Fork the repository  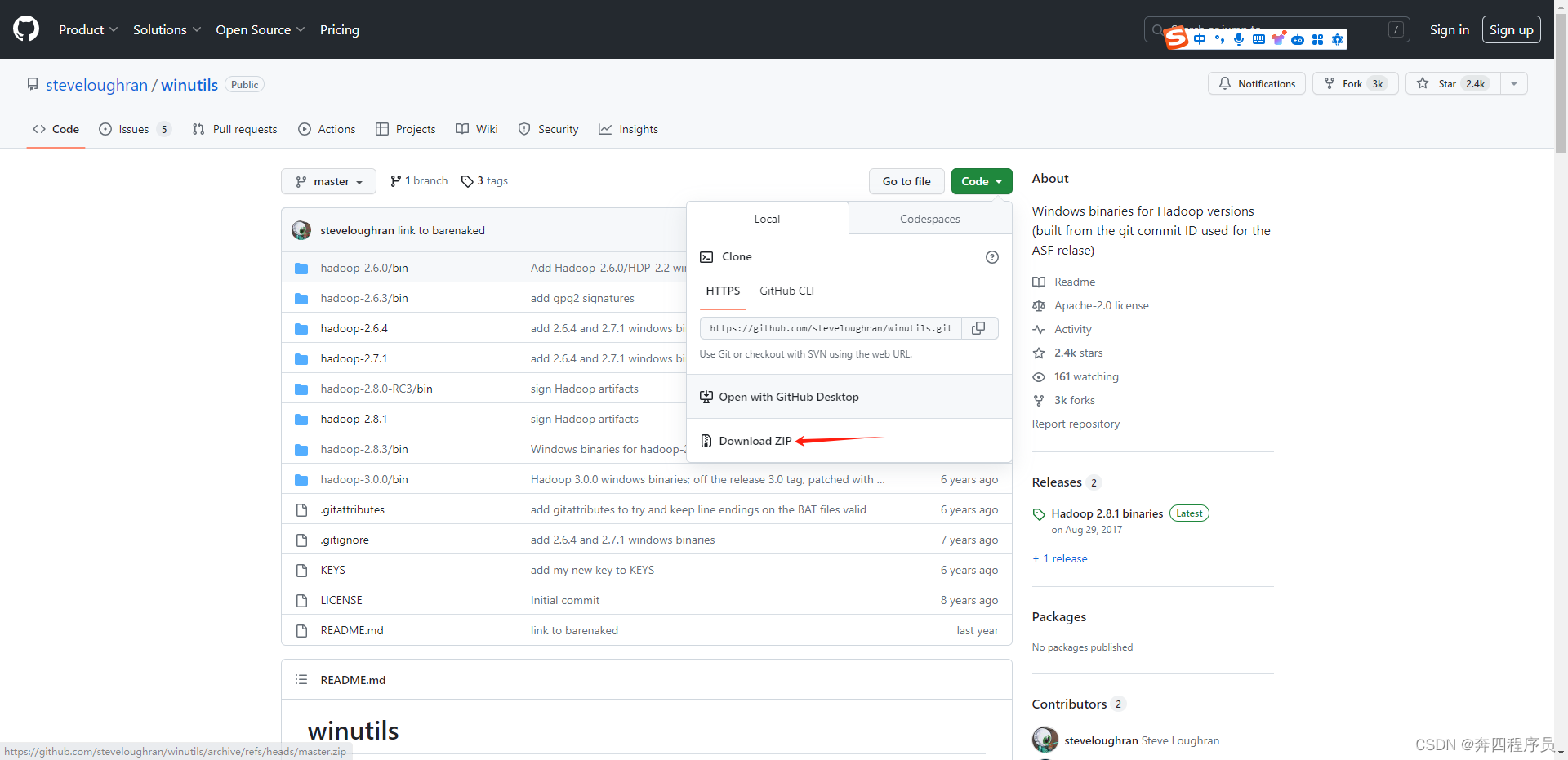[1355, 83]
